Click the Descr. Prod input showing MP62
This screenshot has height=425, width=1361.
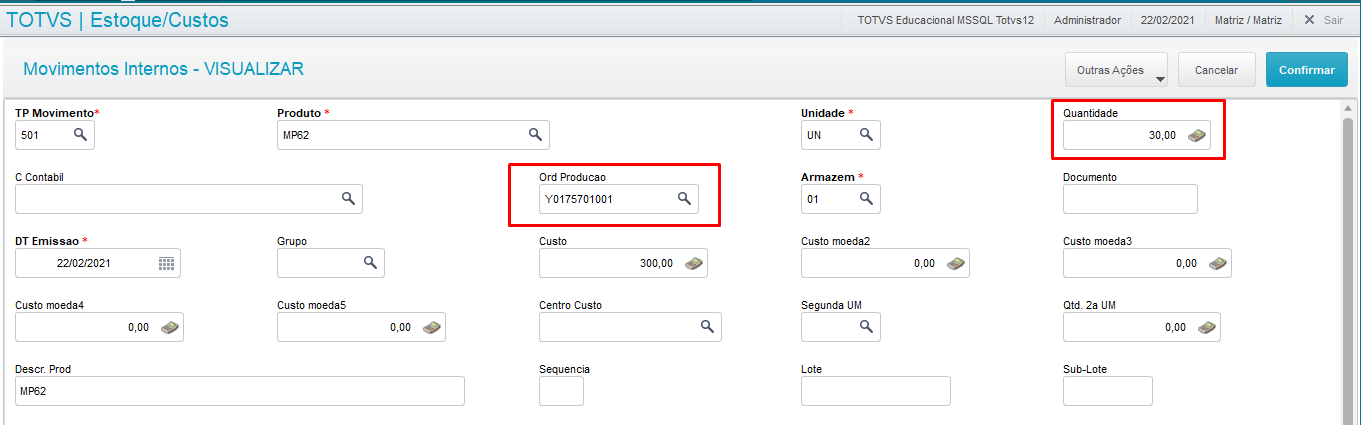[240, 391]
